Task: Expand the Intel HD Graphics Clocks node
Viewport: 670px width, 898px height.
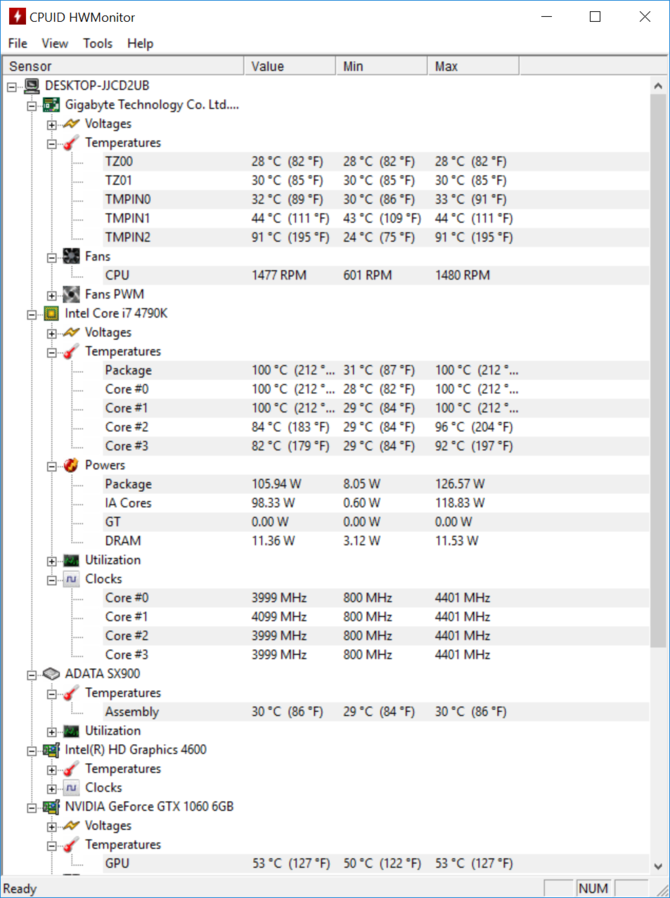Action: click(x=52, y=789)
